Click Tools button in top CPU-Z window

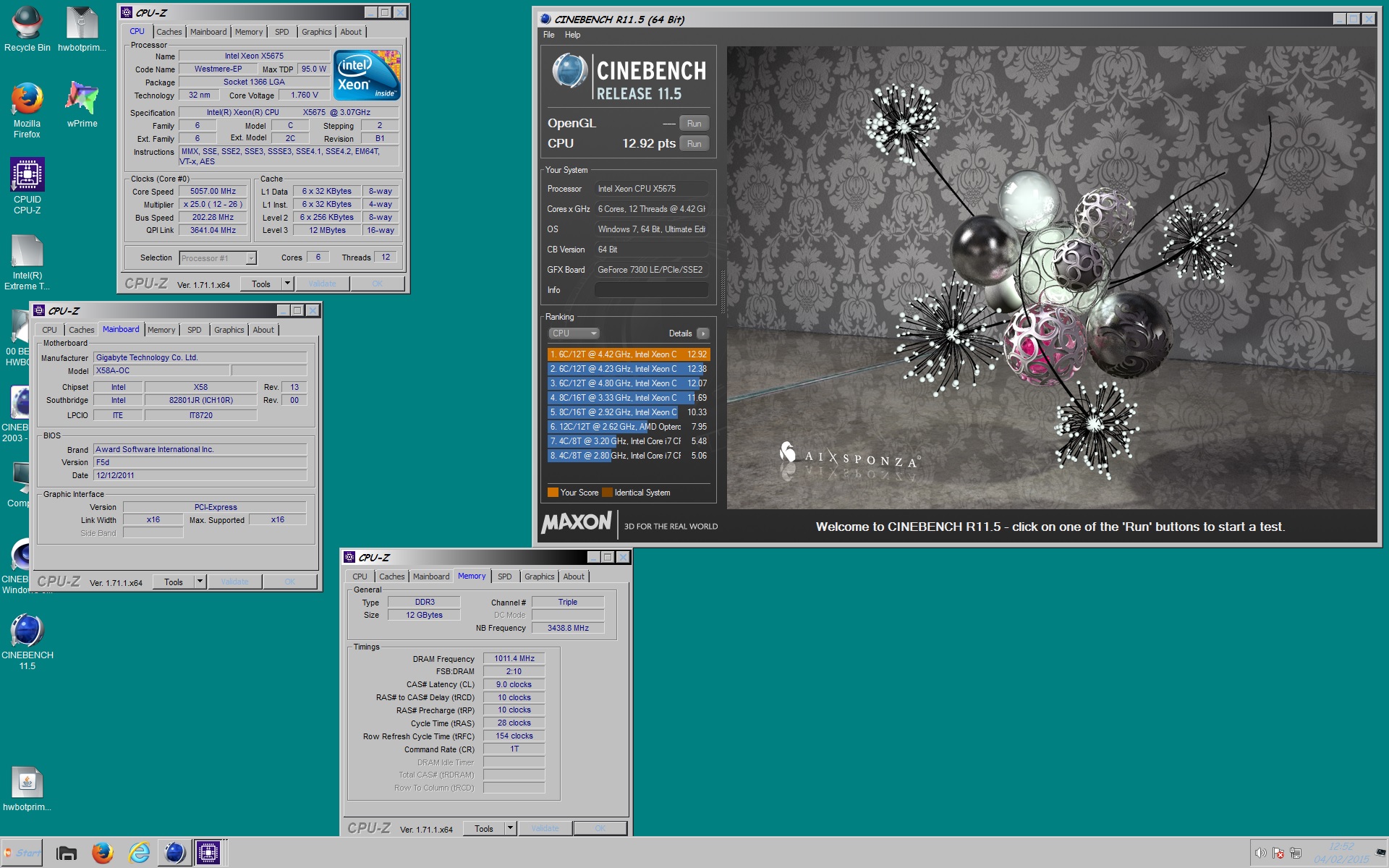261,284
